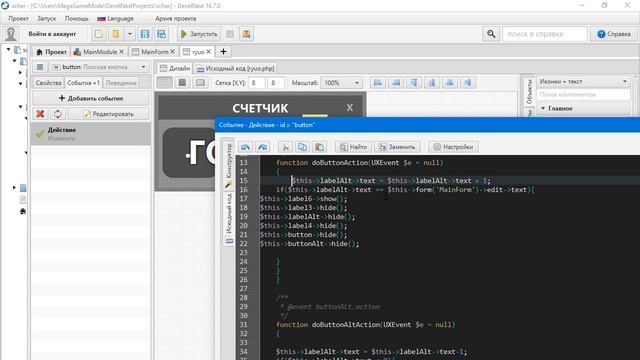Image resolution: width=640 pixels, height=360 pixels.
Task: Click the user account avatar icon
Action: pyautogui.click(x=11, y=34)
